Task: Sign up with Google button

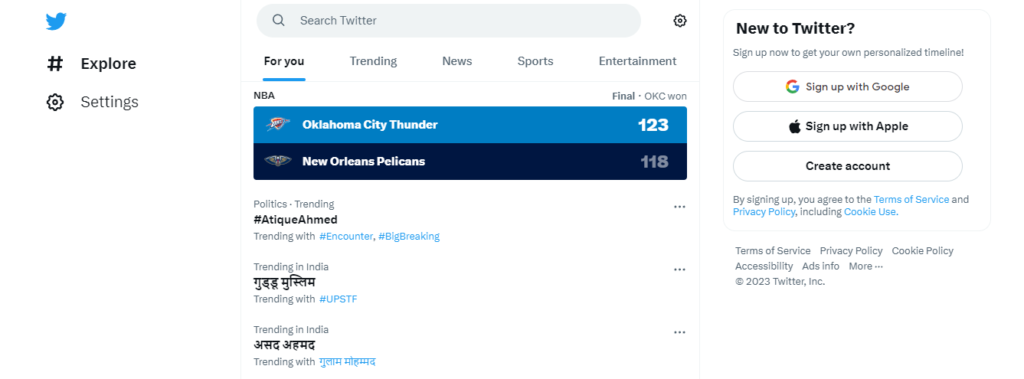Action: click(x=848, y=86)
